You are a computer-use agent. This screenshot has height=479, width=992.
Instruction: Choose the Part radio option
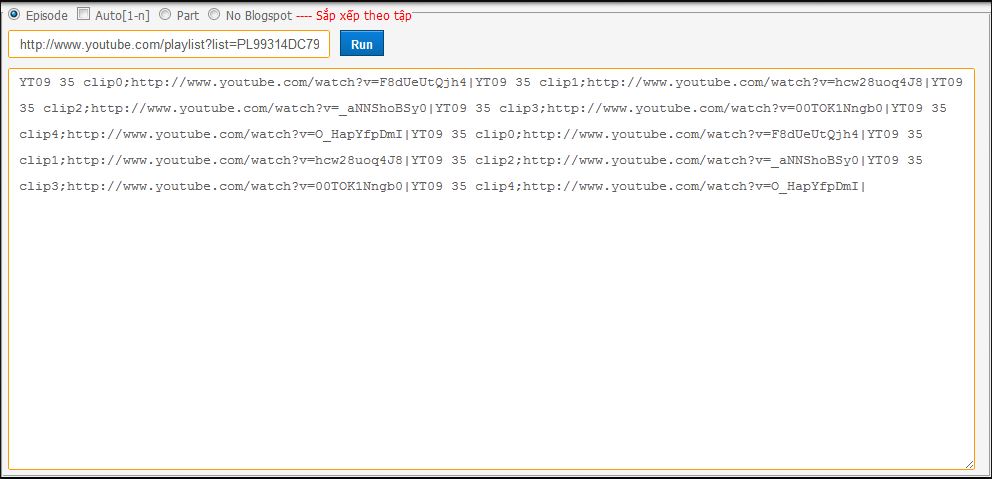coord(165,14)
